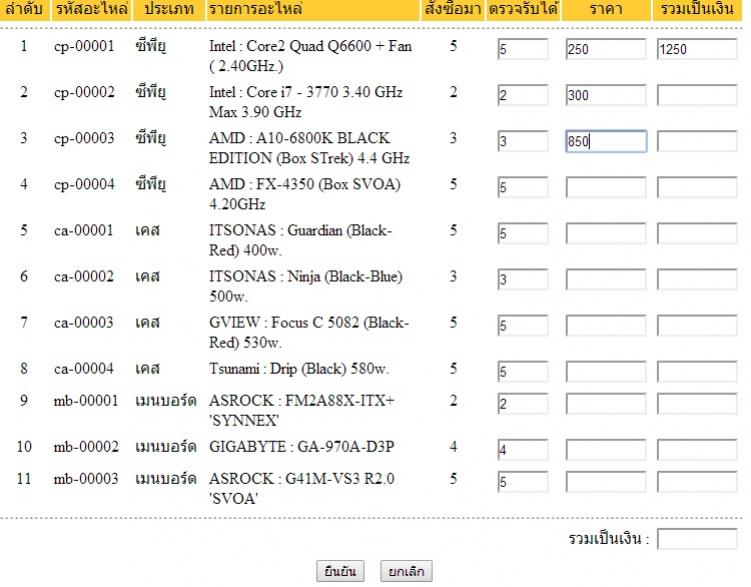Click price field for ca-00003 row
The height and width of the screenshot is (587, 751).
point(606,326)
